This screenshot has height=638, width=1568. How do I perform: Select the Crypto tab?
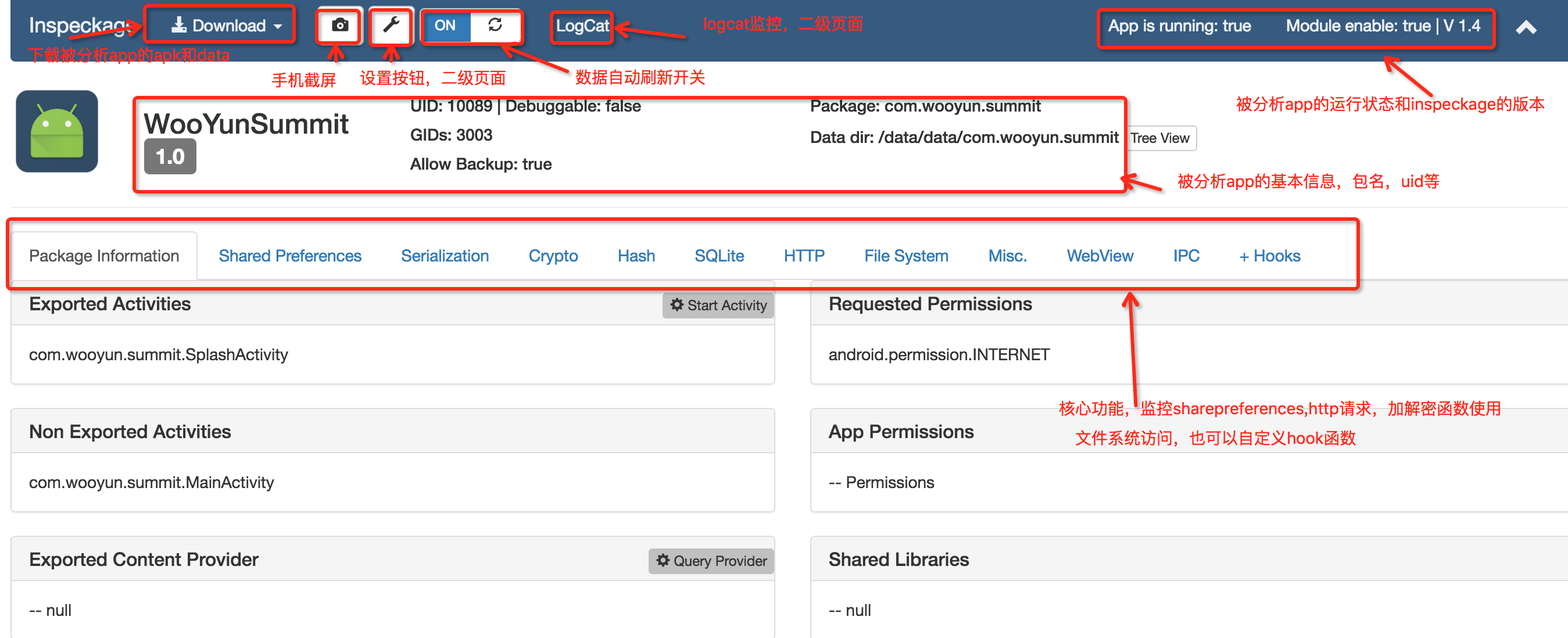pos(553,256)
